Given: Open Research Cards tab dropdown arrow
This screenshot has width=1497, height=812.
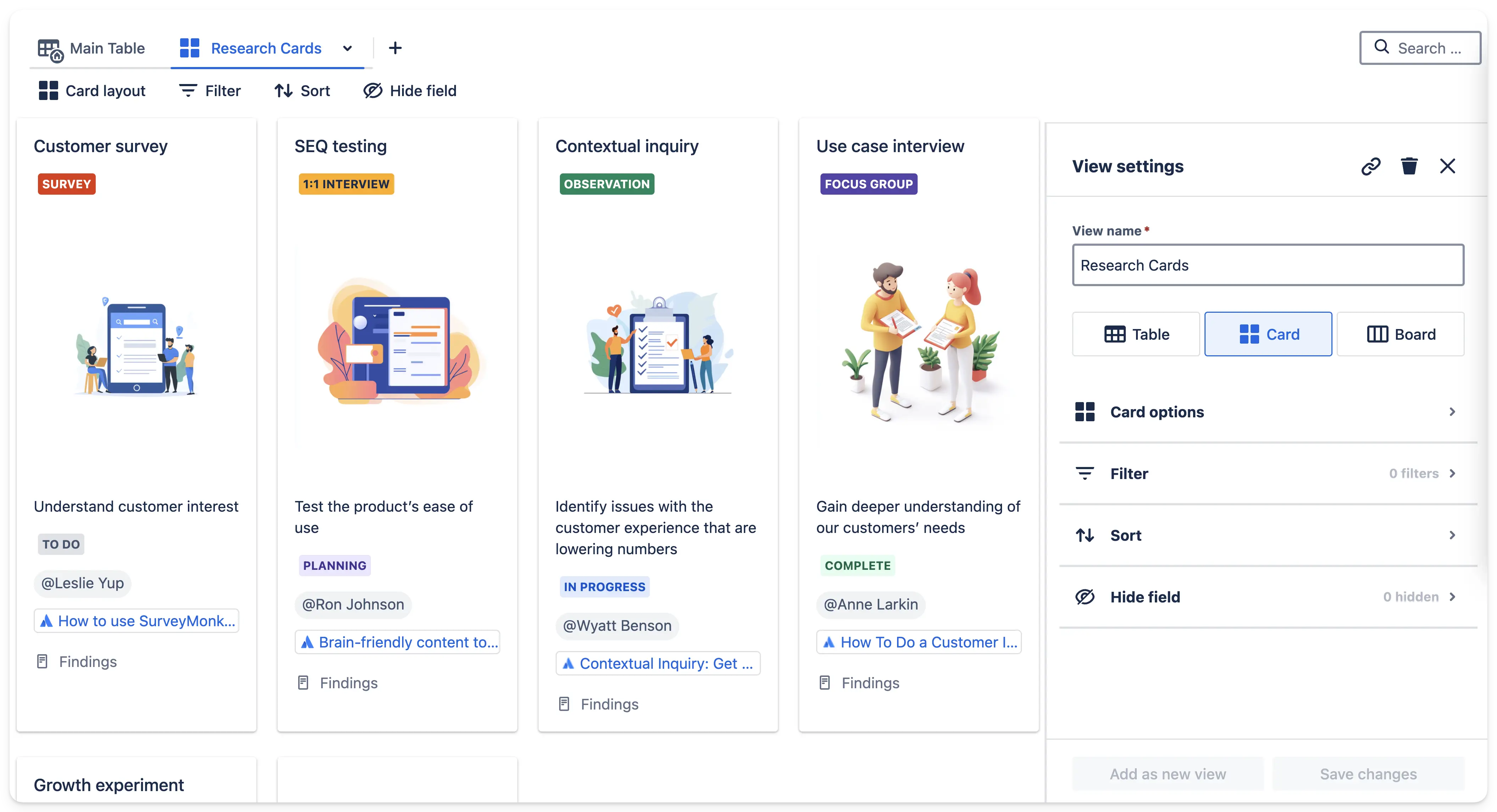Looking at the screenshot, I should coord(347,48).
